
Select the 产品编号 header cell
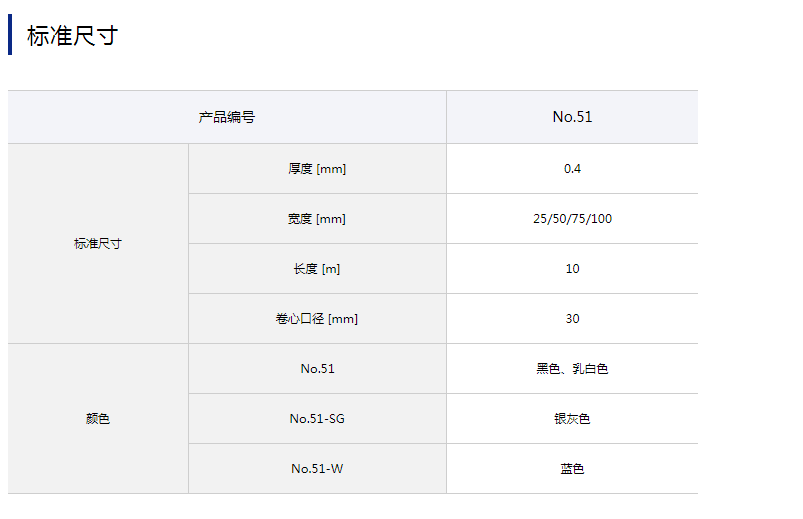point(227,117)
